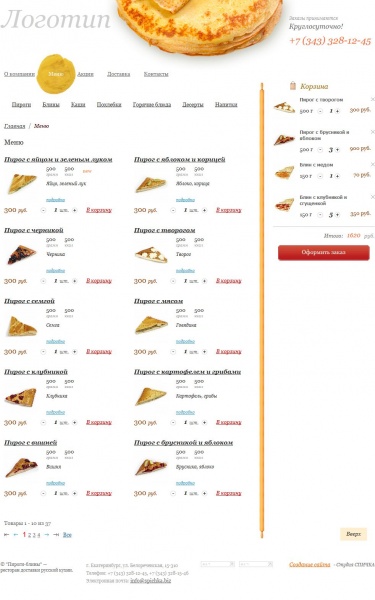Increase quantity of Пирог с яйцом и зеленым луком
375x600 pixels.
pyautogui.click(x=75, y=210)
